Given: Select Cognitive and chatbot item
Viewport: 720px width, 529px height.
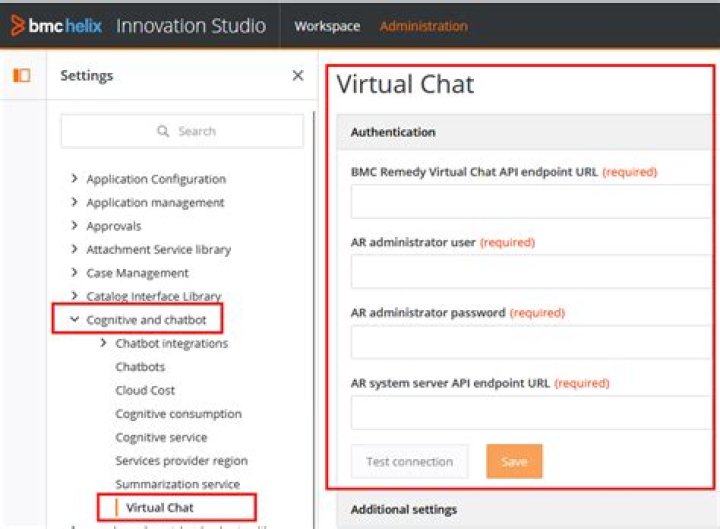Looking at the screenshot, I should pyautogui.click(x=146, y=320).
